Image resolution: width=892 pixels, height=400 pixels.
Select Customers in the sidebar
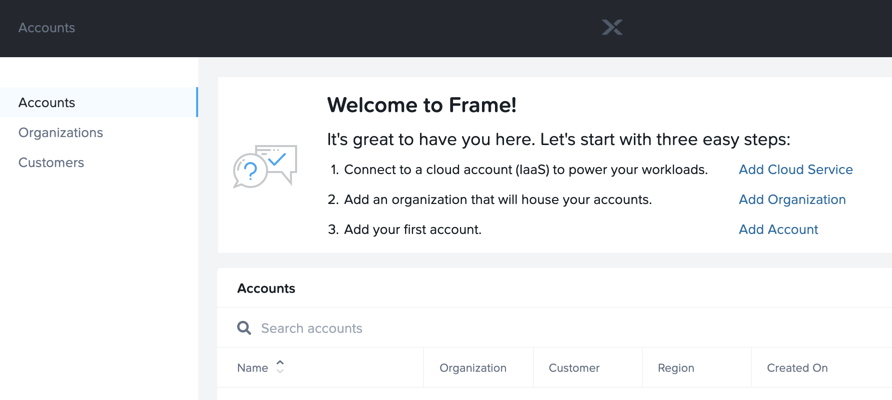point(51,163)
